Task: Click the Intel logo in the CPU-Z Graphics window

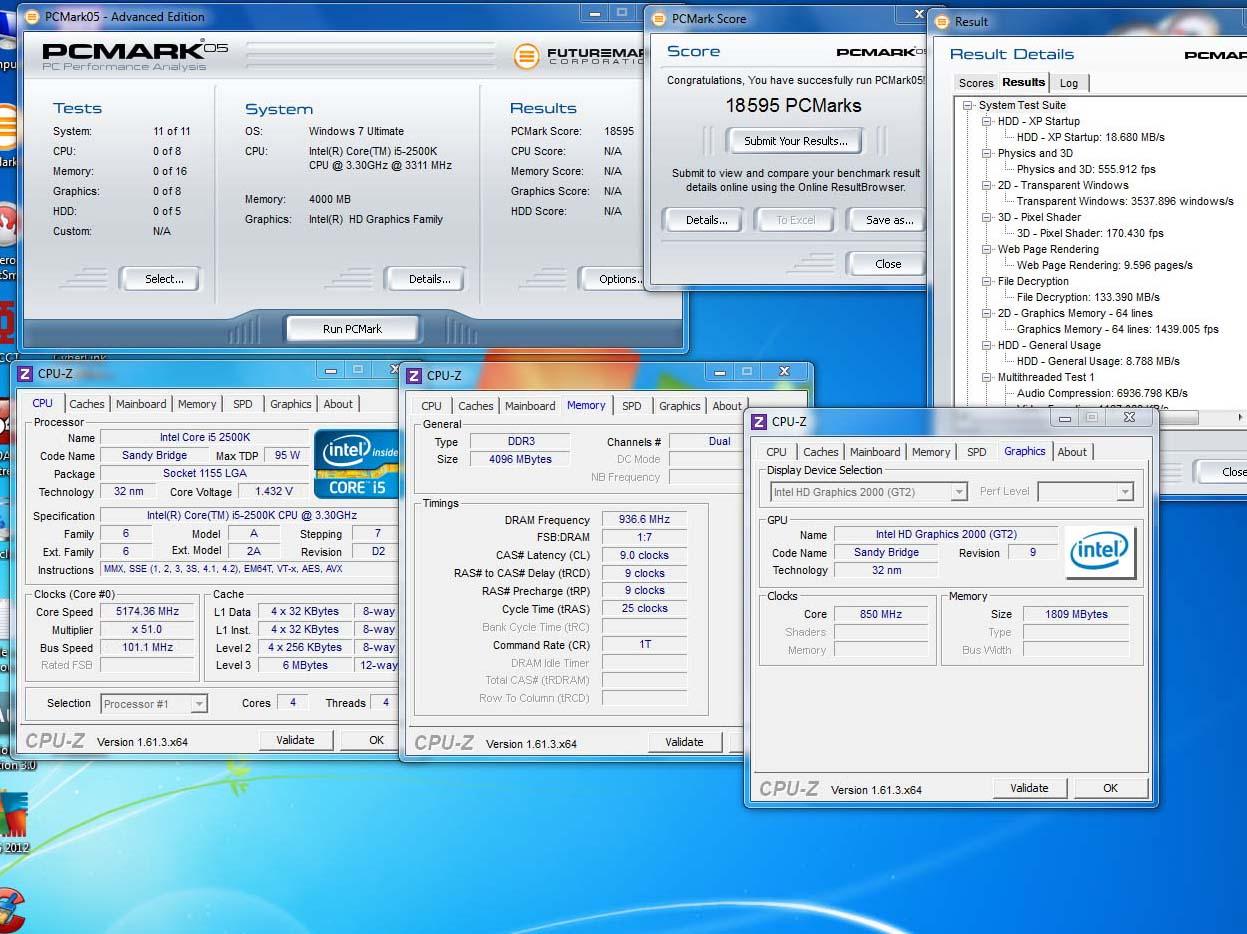Action: coord(1100,552)
